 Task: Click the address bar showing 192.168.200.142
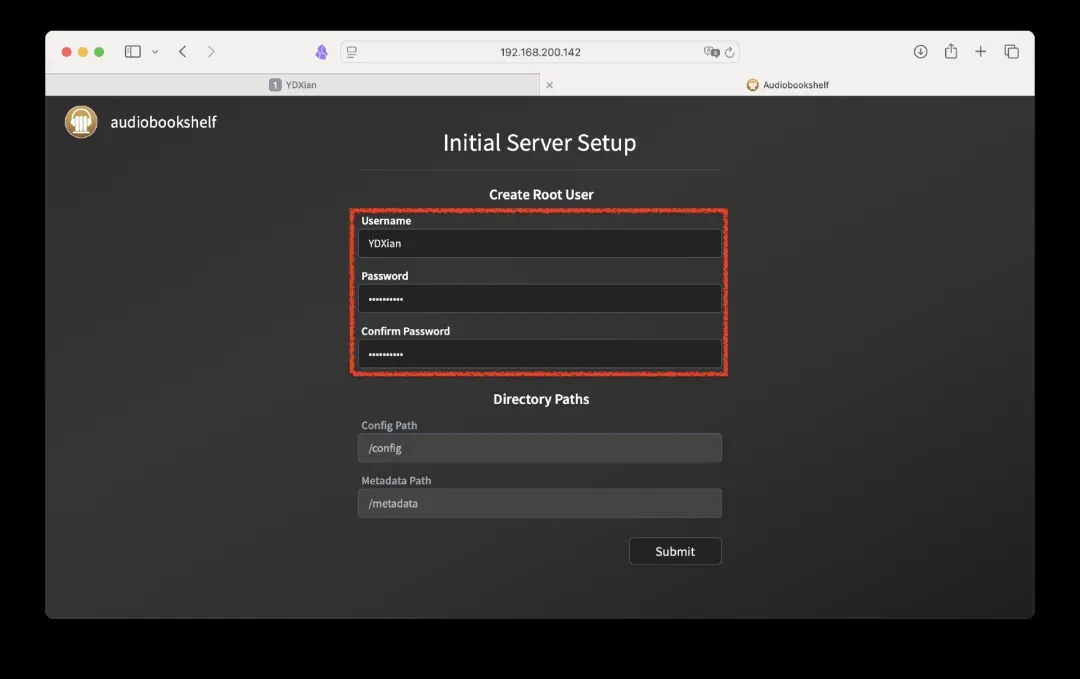click(540, 52)
